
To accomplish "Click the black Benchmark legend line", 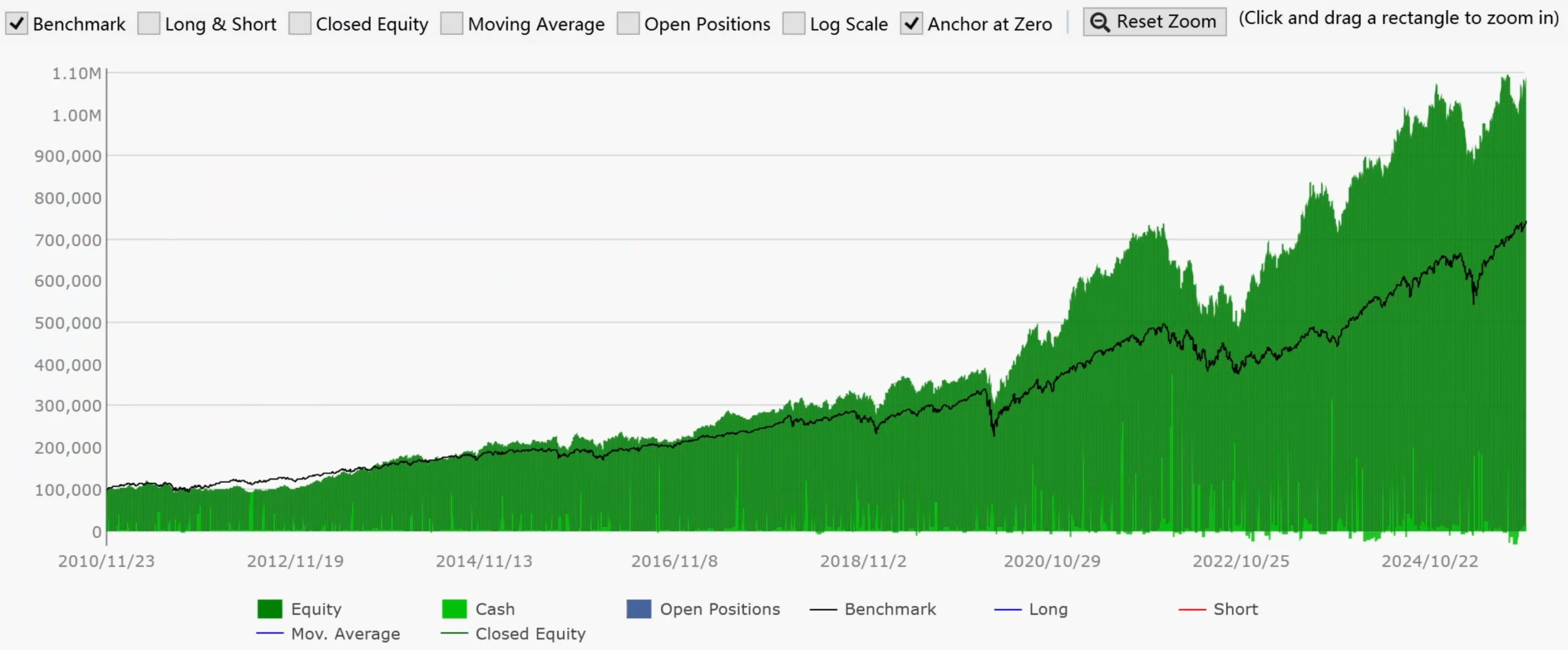I will coord(823,610).
